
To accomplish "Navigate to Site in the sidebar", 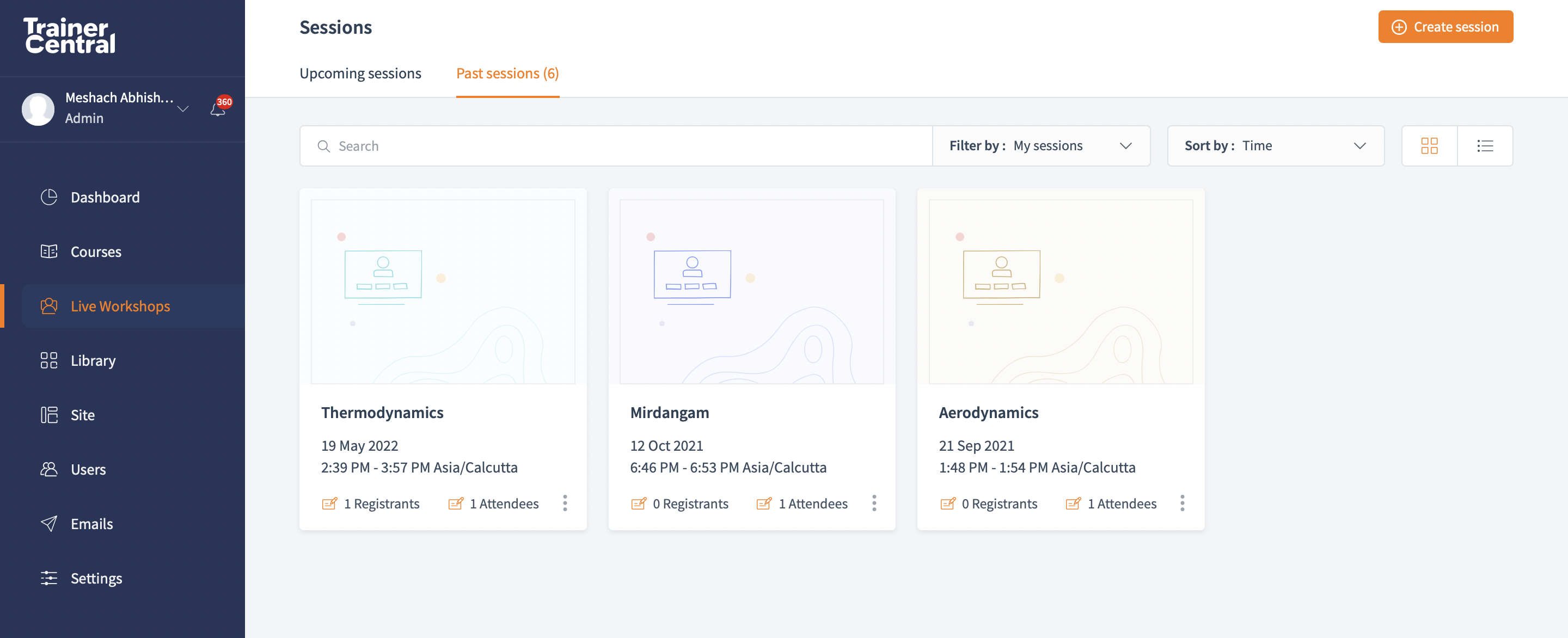I will (83, 415).
